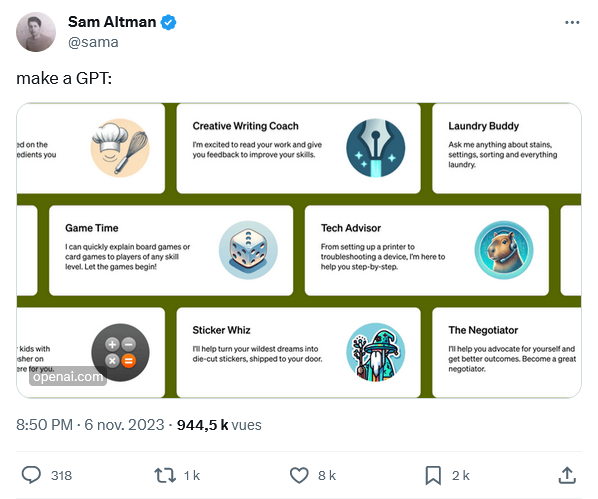This screenshot has width=598, height=499.
Task: Open the openai.com link label
Action: [x=68, y=377]
